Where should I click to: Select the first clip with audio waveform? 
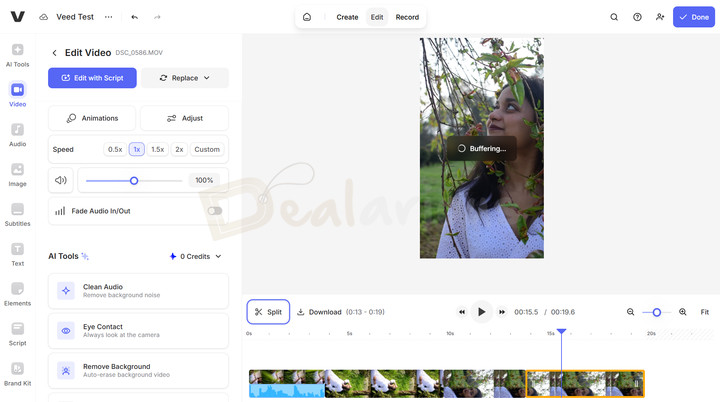click(x=287, y=384)
